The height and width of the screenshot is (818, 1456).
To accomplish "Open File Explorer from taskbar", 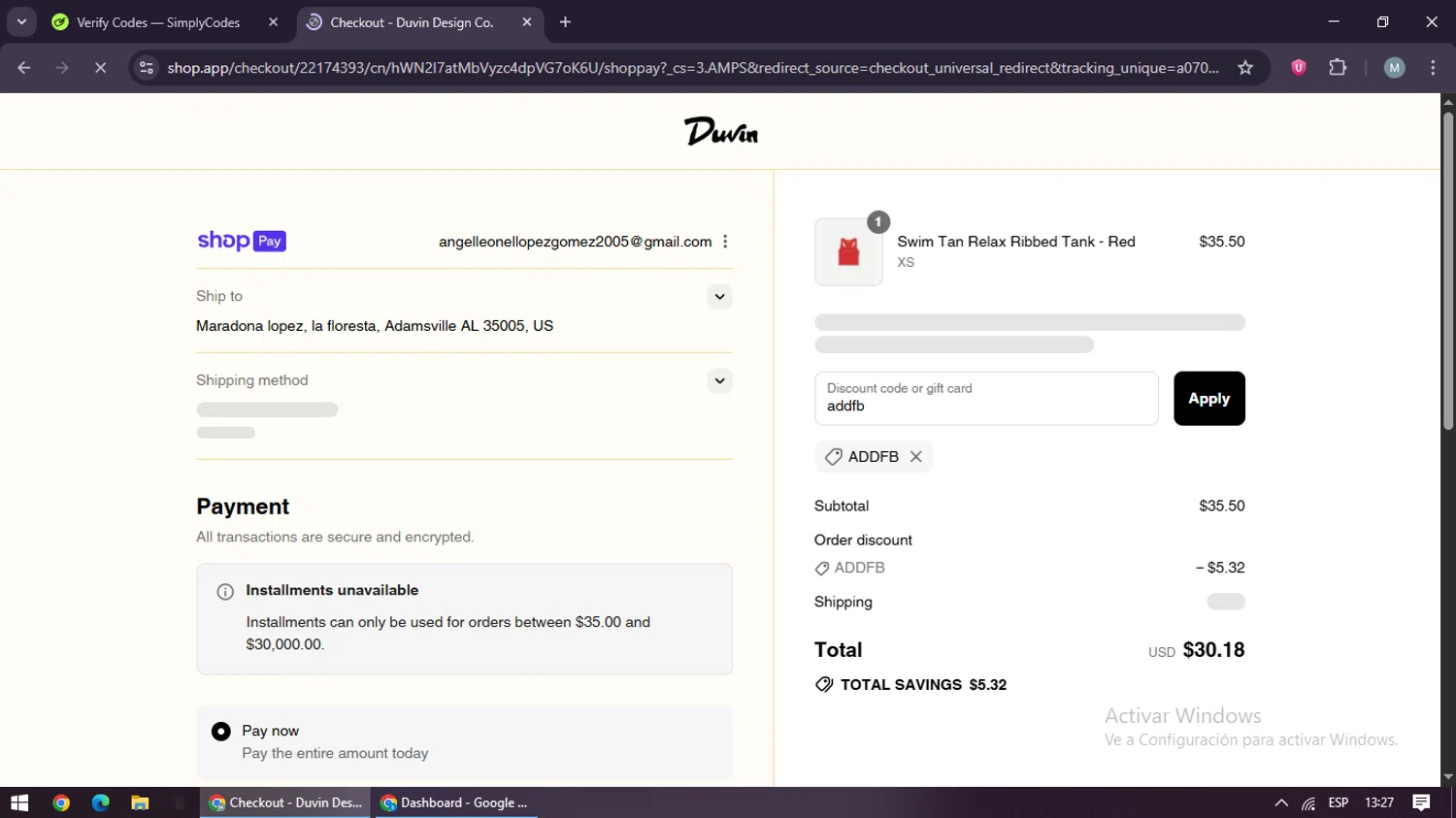I will point(140,802).
